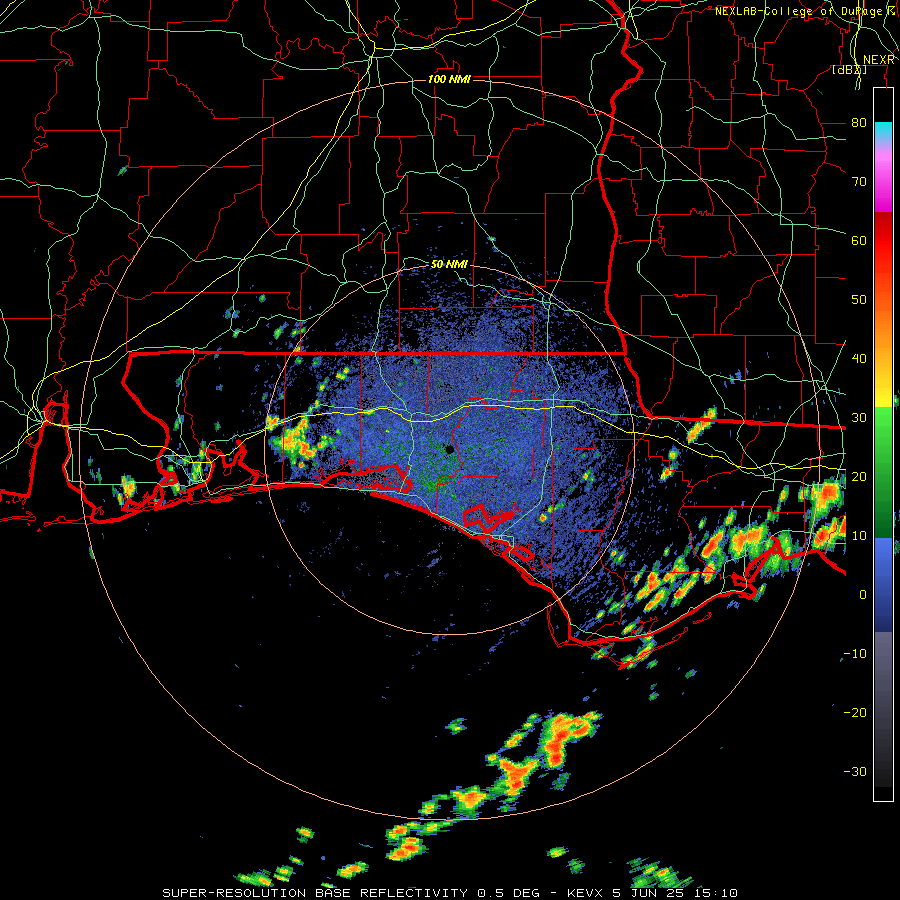Click the 100 NMI range ring label
900x900 pixels.
coord(449,79)
